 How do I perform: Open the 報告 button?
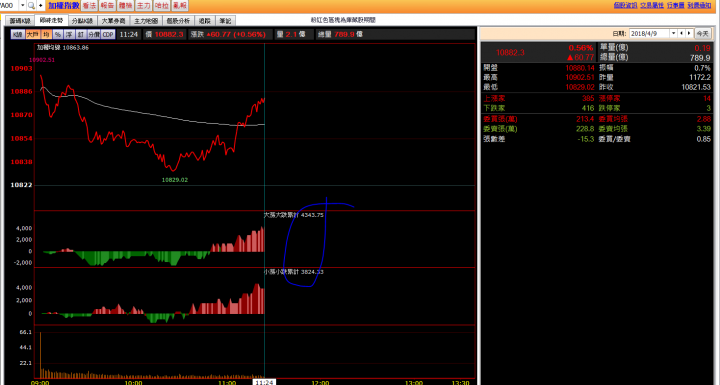click(x=107, y=6)
